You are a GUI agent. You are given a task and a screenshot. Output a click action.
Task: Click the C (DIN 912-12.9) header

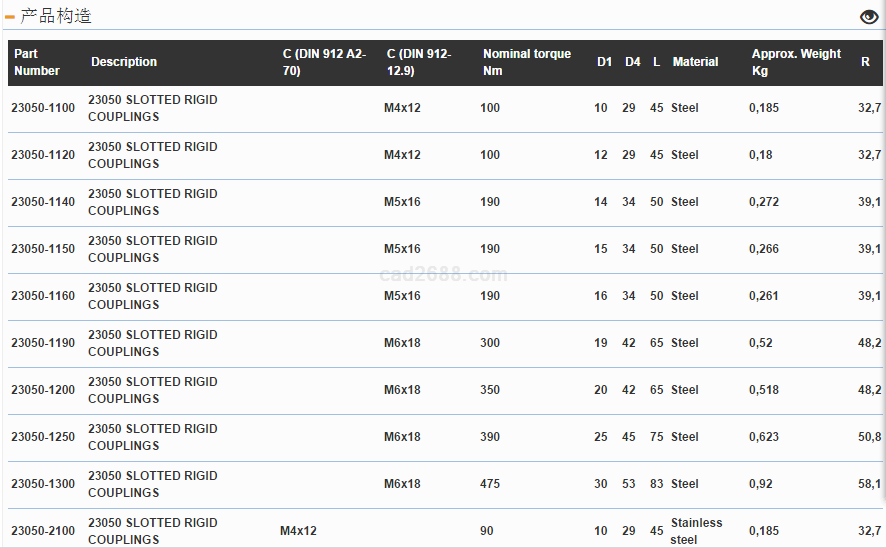pos(419,62)
